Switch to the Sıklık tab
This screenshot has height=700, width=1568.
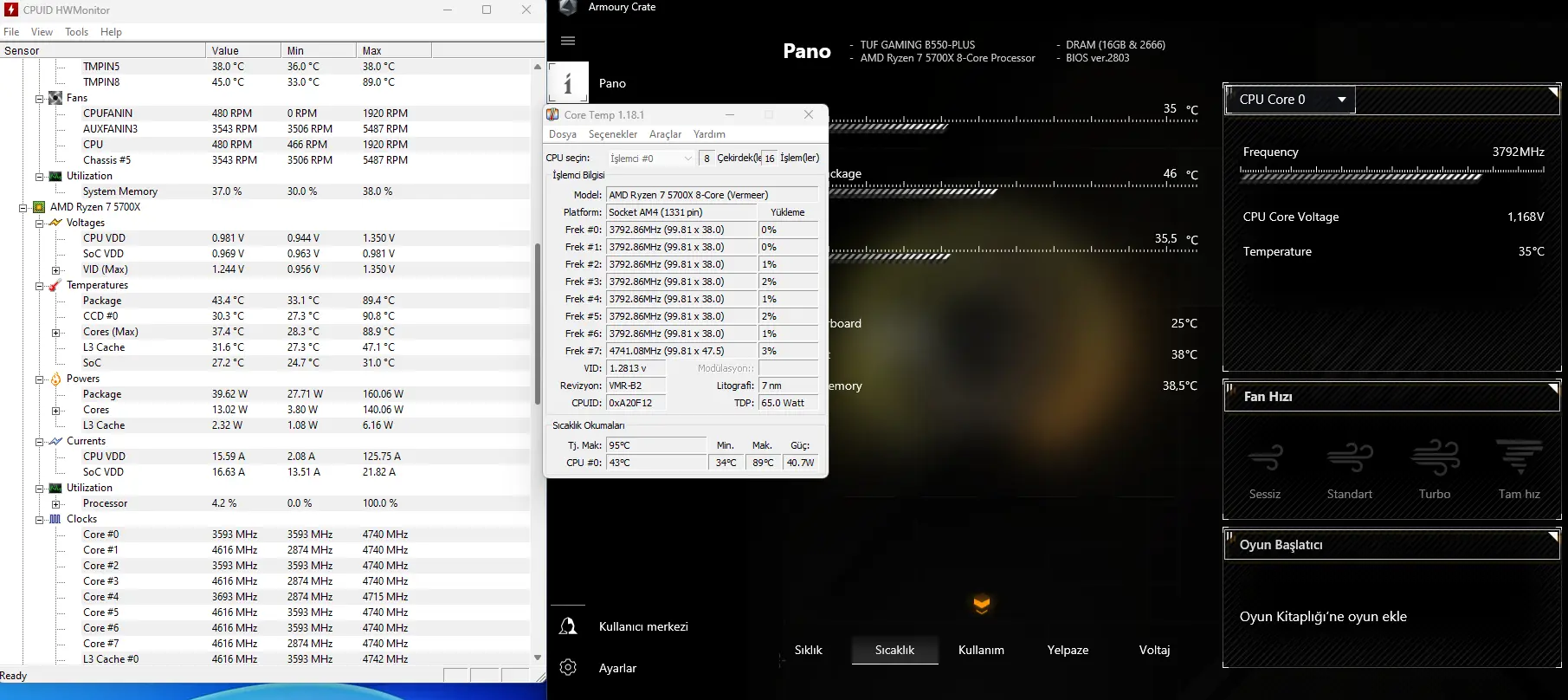tap(809, 650)
